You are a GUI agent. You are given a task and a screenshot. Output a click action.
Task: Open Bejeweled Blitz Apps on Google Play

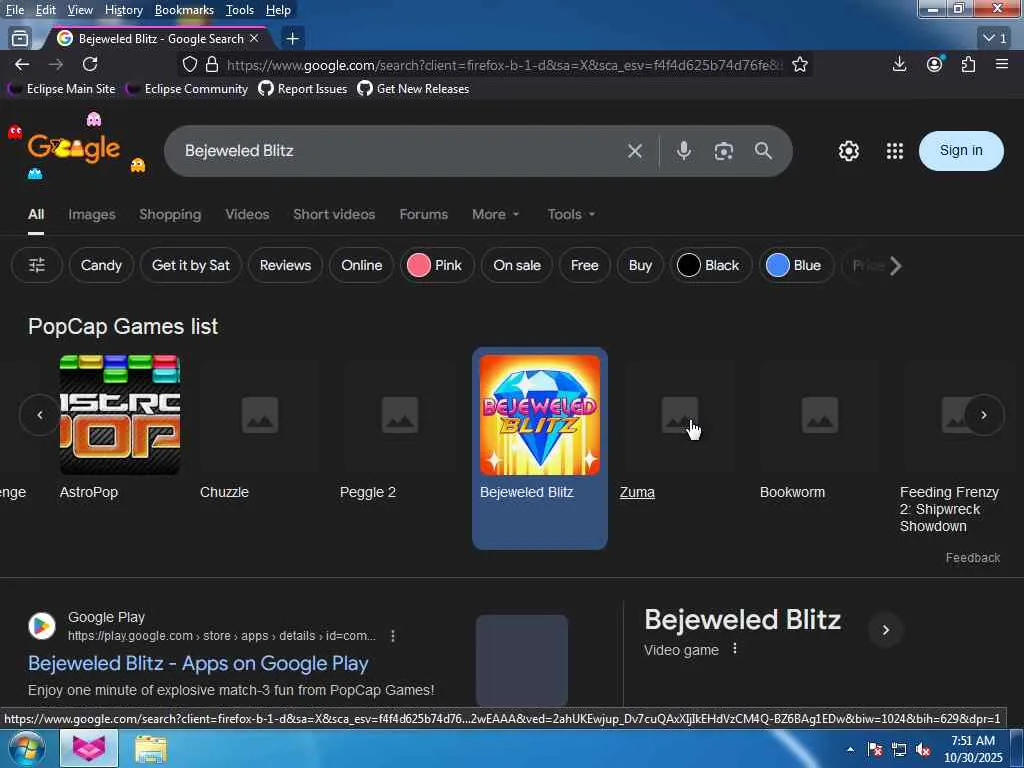(198, 664)
